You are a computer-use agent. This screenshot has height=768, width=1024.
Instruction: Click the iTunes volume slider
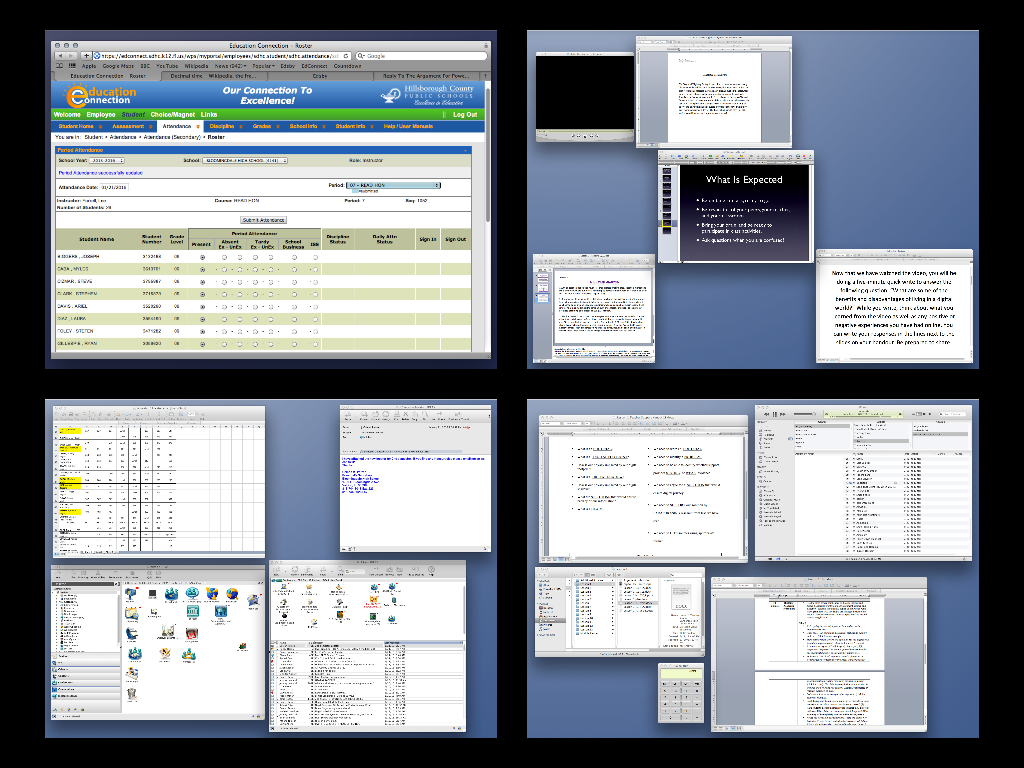(804, 414)
